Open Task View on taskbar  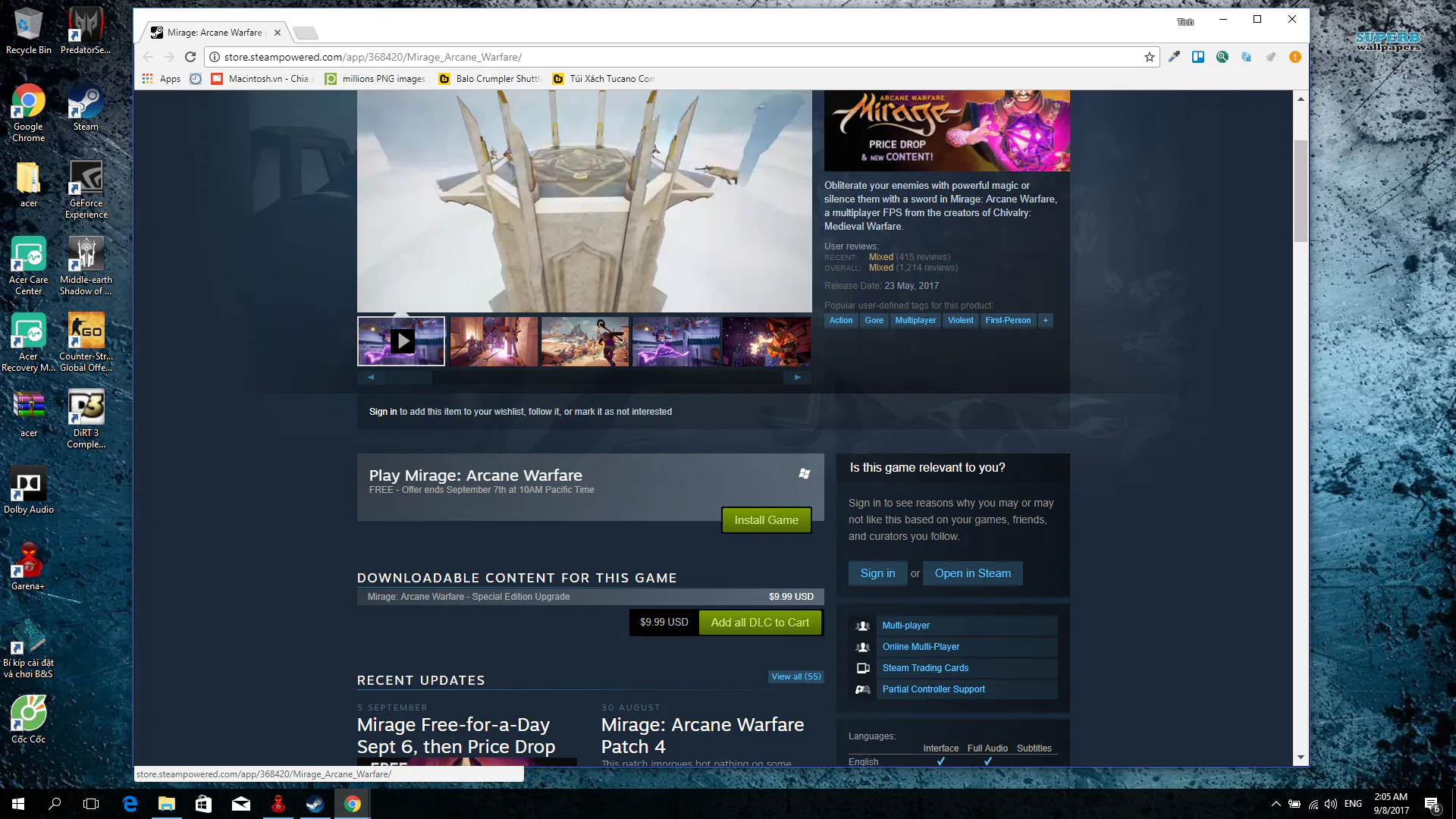click(91, 804)
